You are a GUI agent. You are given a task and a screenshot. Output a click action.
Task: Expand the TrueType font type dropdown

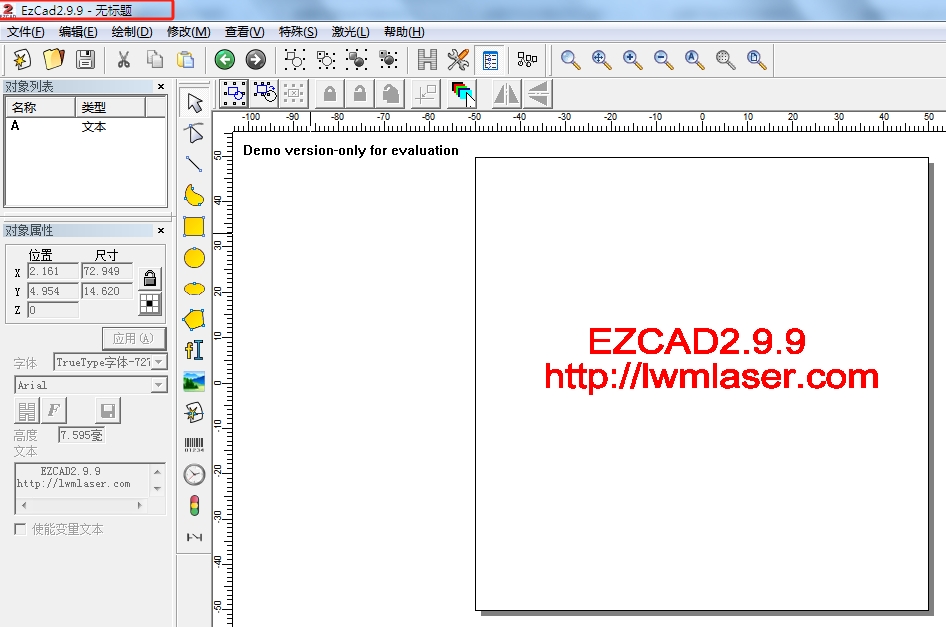[x=159, y=362]
